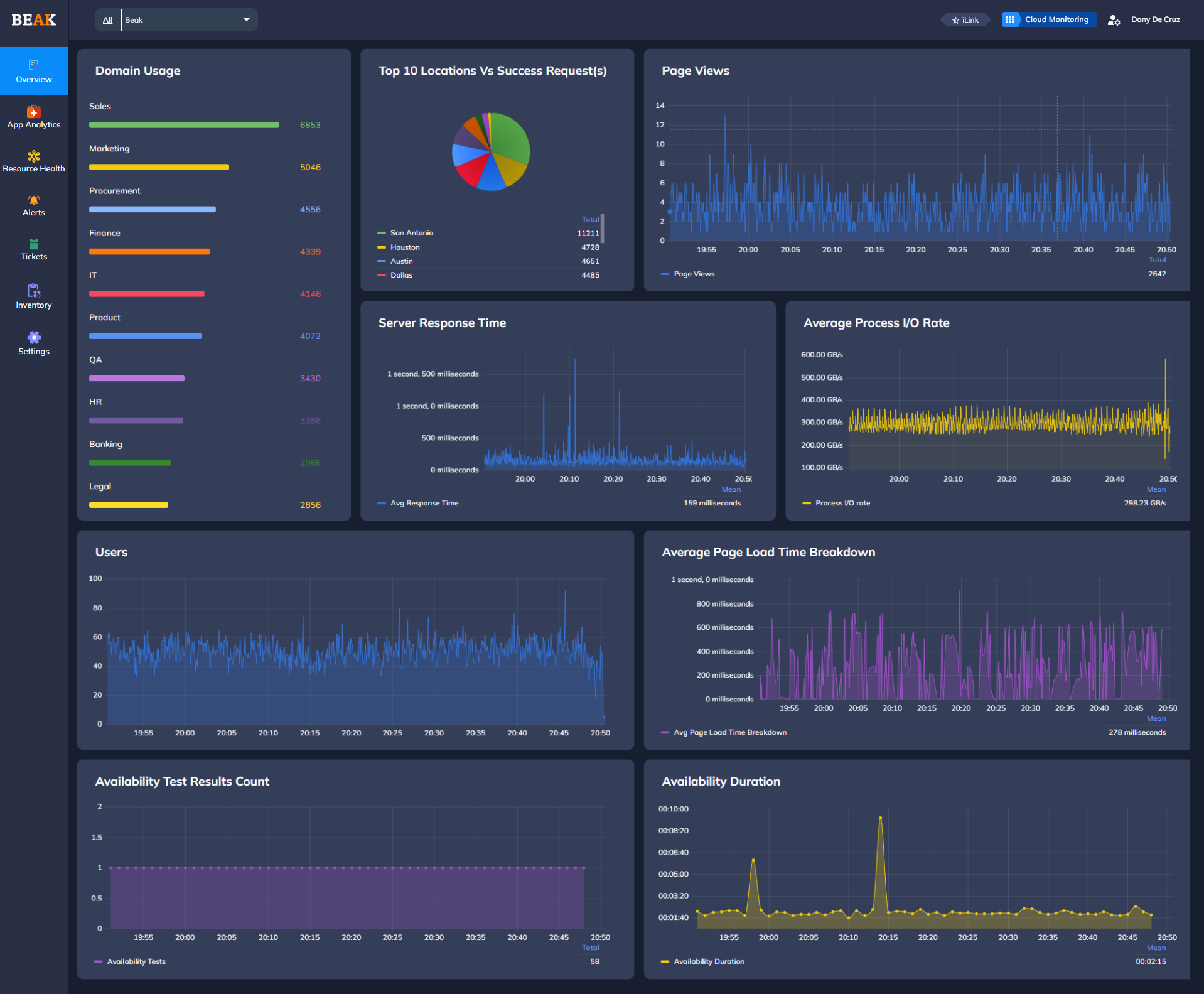Screen dimensions: 1204x994
Task: Click the Availability Tests total 58
Action: pos(594,961)
